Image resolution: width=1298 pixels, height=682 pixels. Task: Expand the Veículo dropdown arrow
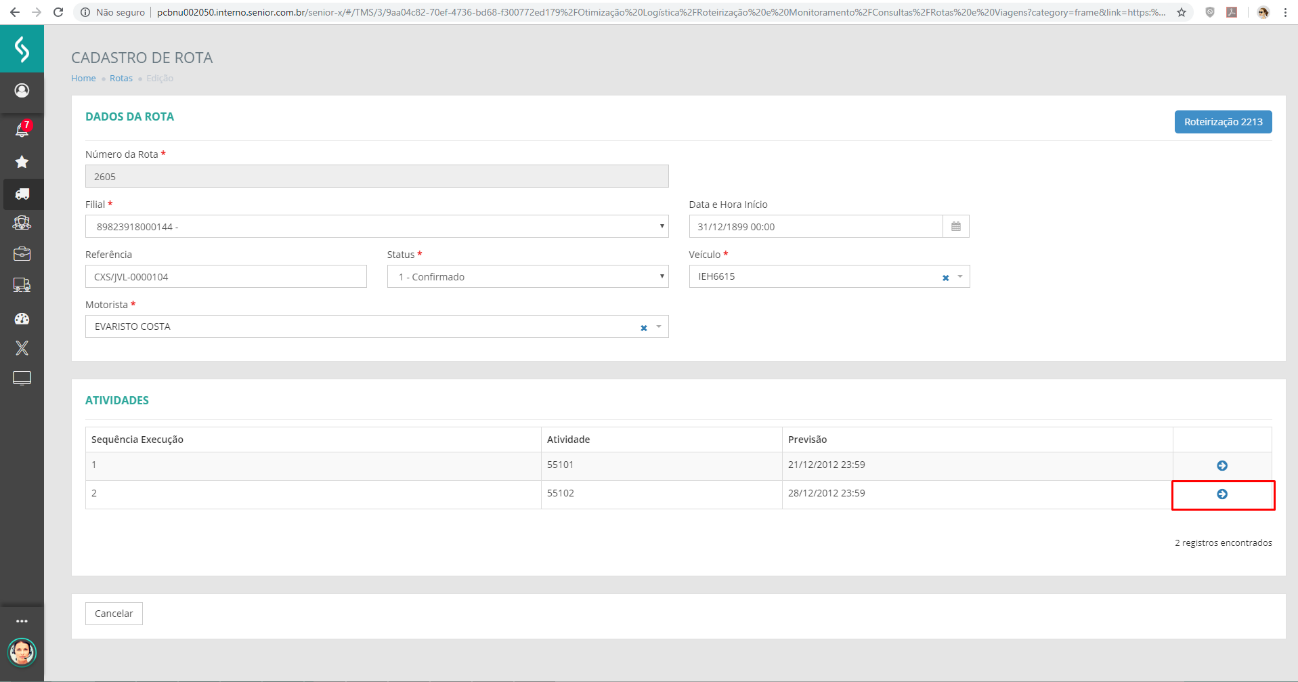[961, 278]
